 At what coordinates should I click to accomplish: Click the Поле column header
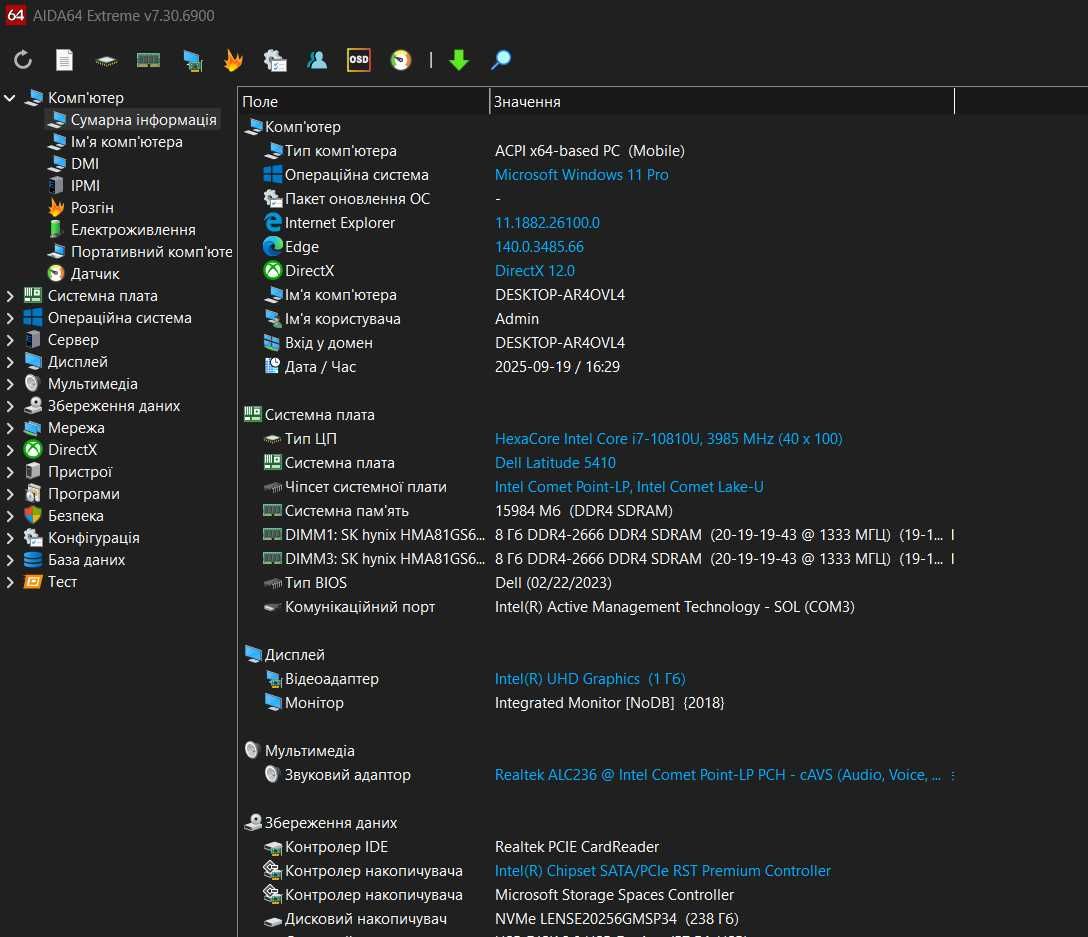[x=364, y=101]
